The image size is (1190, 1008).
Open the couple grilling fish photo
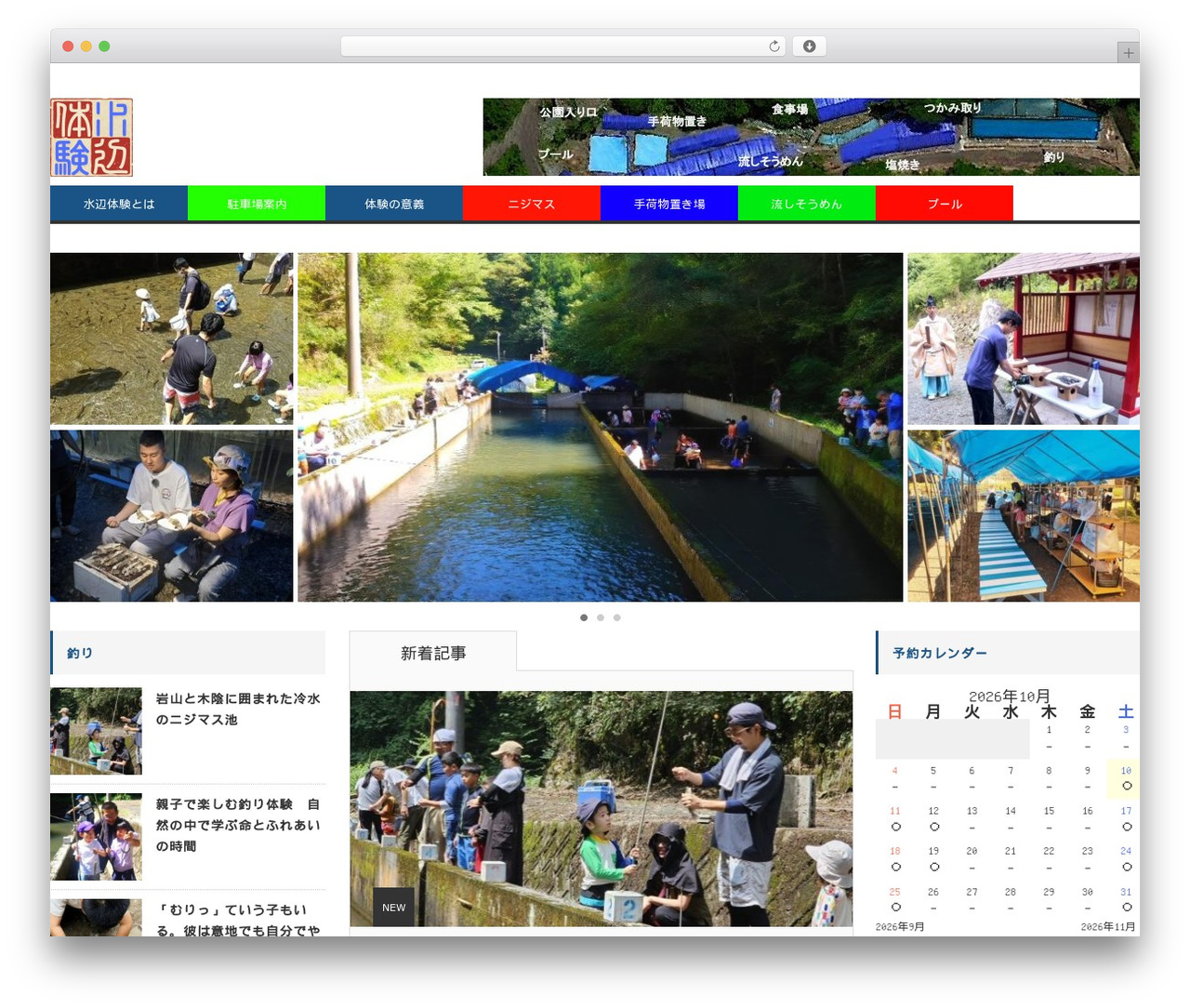[172, 515]
